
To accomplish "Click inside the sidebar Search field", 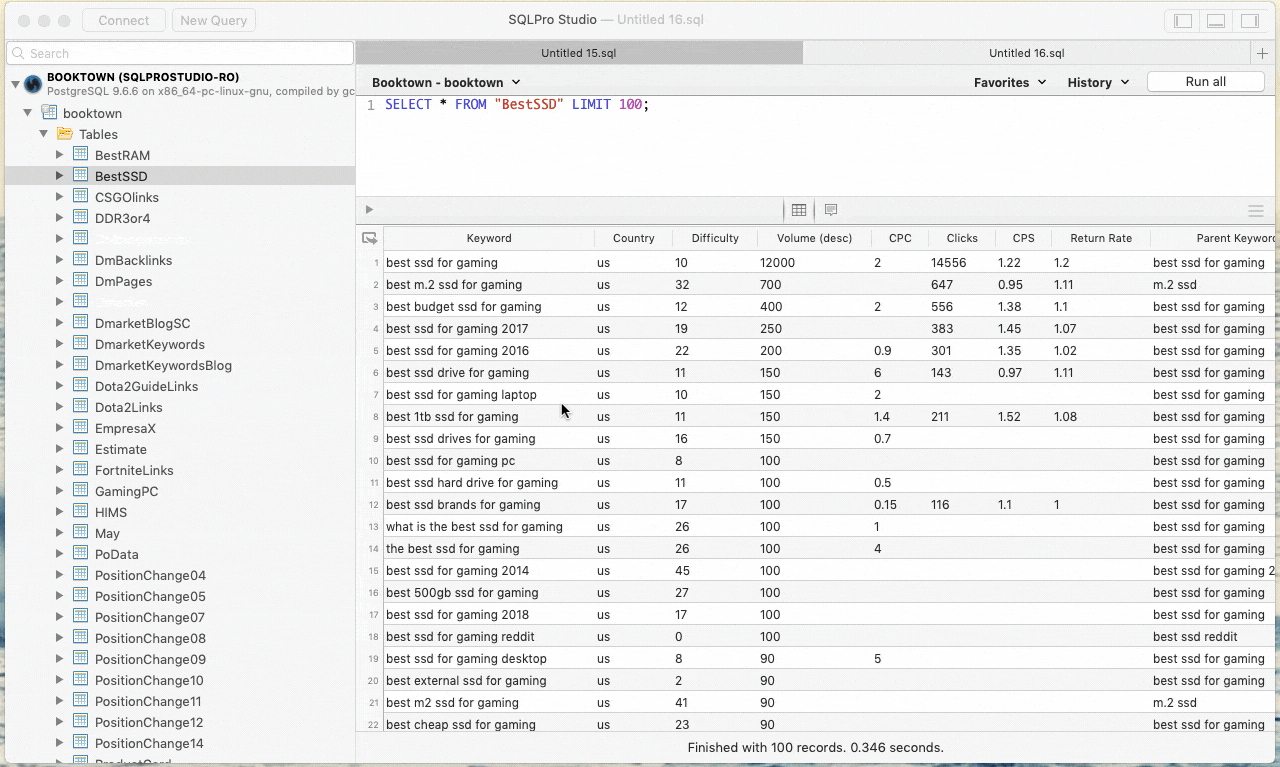I will (x=180, y=52).
